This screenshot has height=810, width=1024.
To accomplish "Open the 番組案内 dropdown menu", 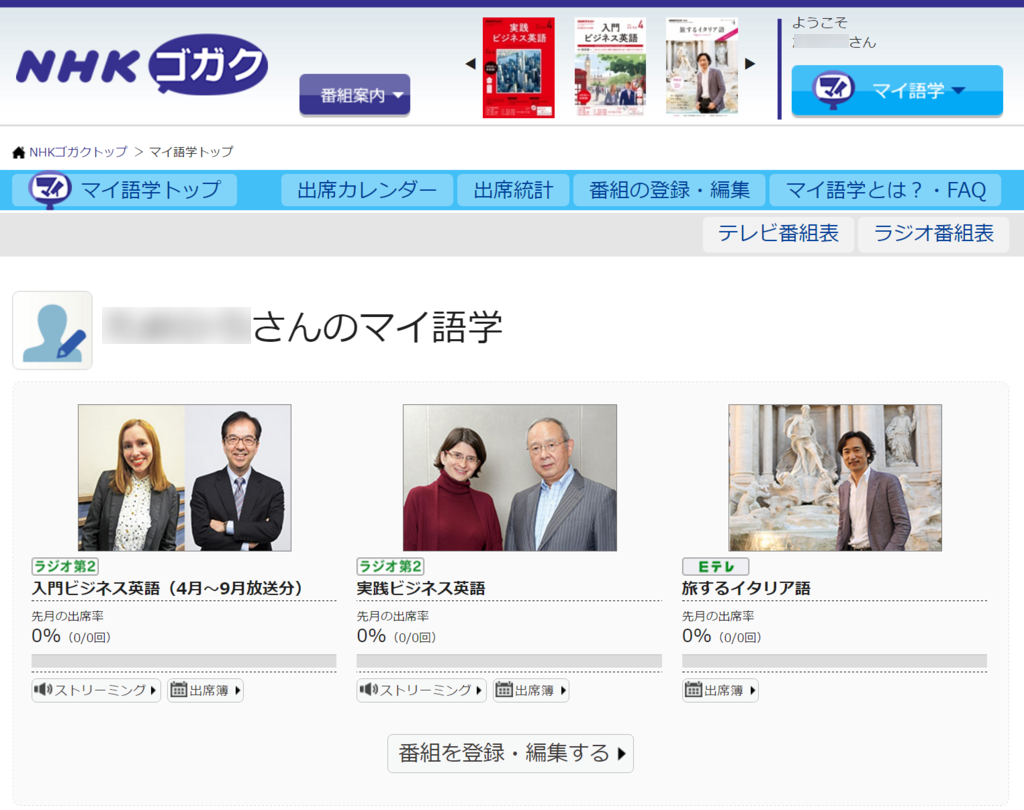I will point(355,95).
